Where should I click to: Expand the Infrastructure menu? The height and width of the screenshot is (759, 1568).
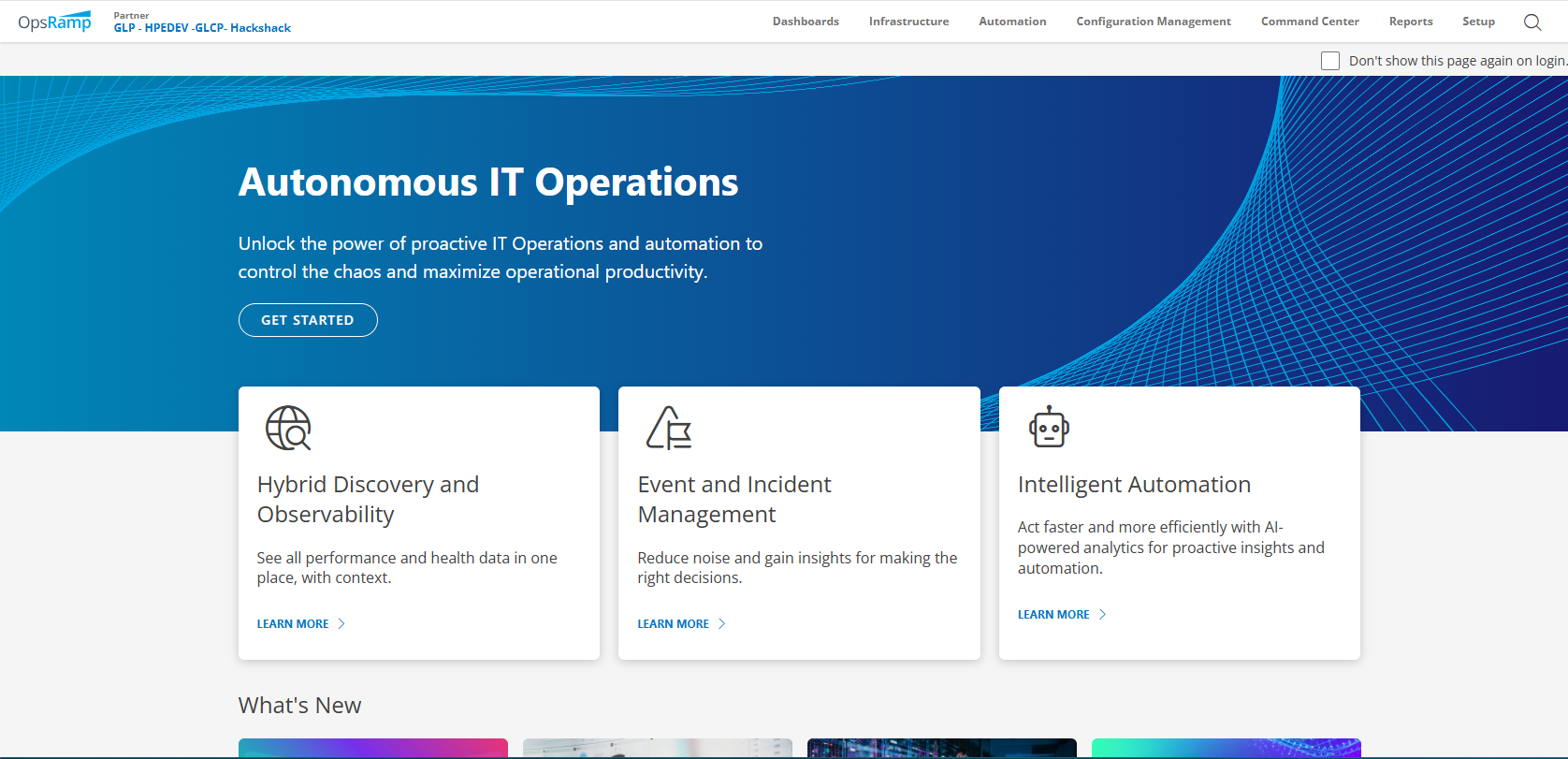pyautogui.click(x=907, y=22)
